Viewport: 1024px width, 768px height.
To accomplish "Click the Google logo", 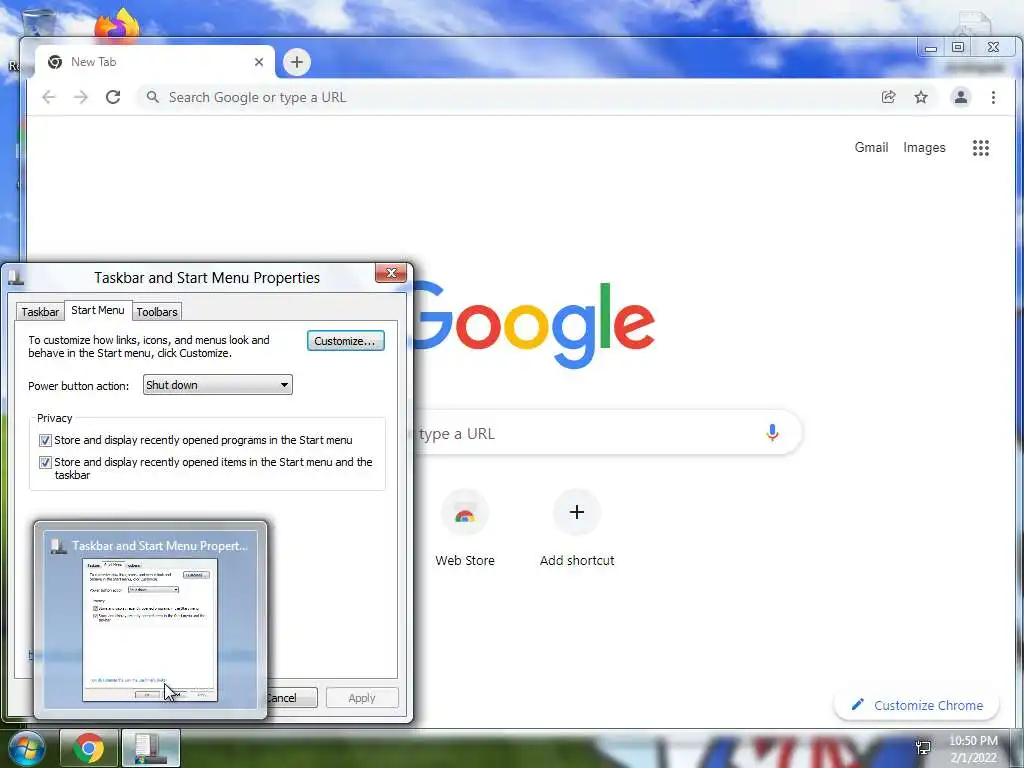I will click(x=534, y=325).
